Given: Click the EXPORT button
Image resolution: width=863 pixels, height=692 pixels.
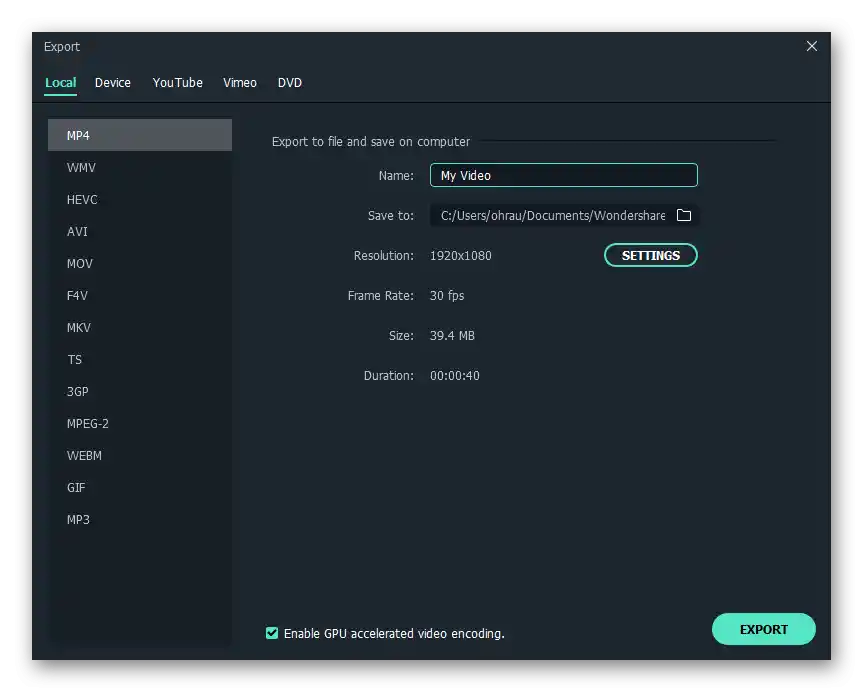Looking at the screenshot, I should pyautogui.click(x=763, y=629).
